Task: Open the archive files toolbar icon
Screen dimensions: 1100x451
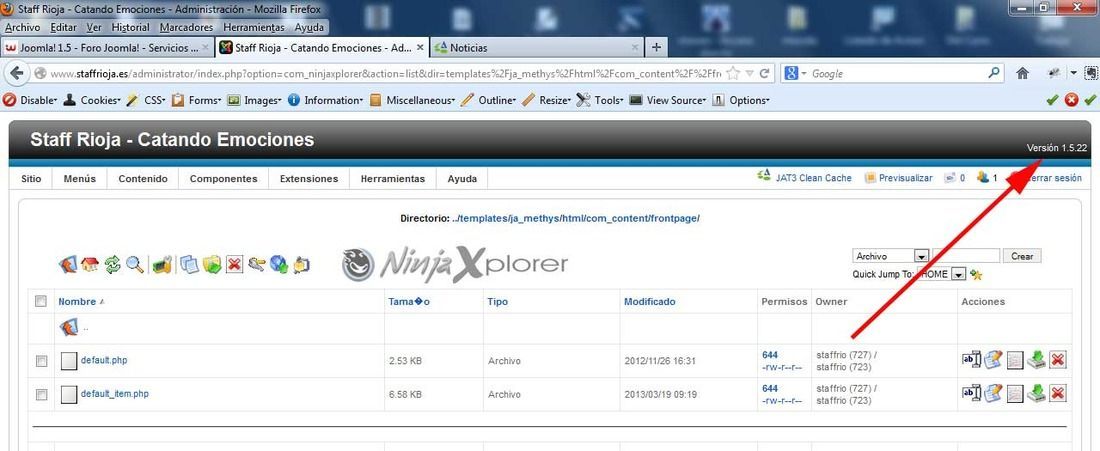Action: (302, 264)
